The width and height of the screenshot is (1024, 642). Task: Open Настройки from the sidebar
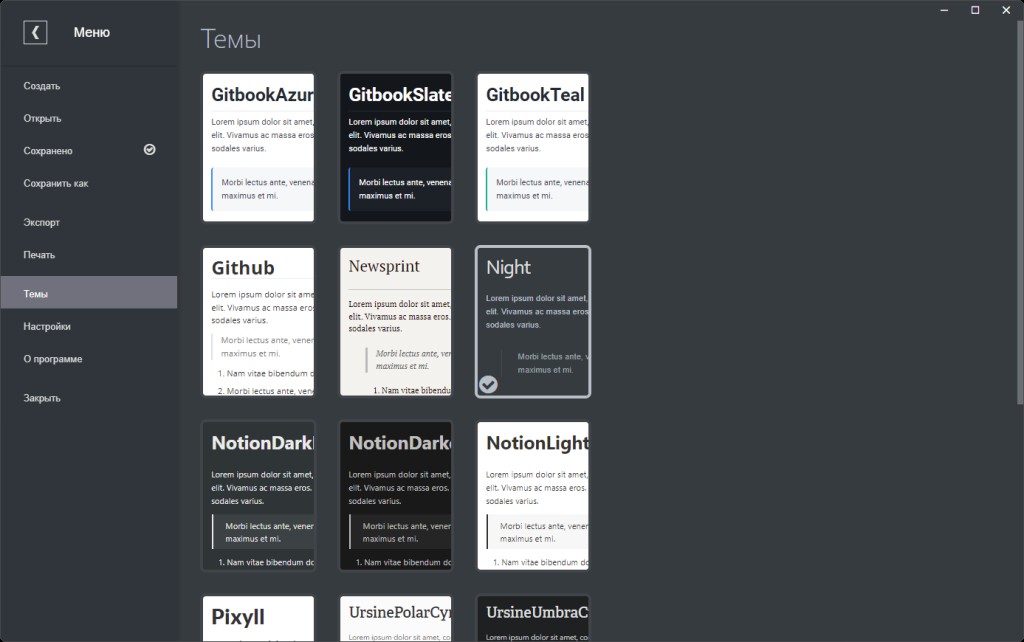point(89,327)
